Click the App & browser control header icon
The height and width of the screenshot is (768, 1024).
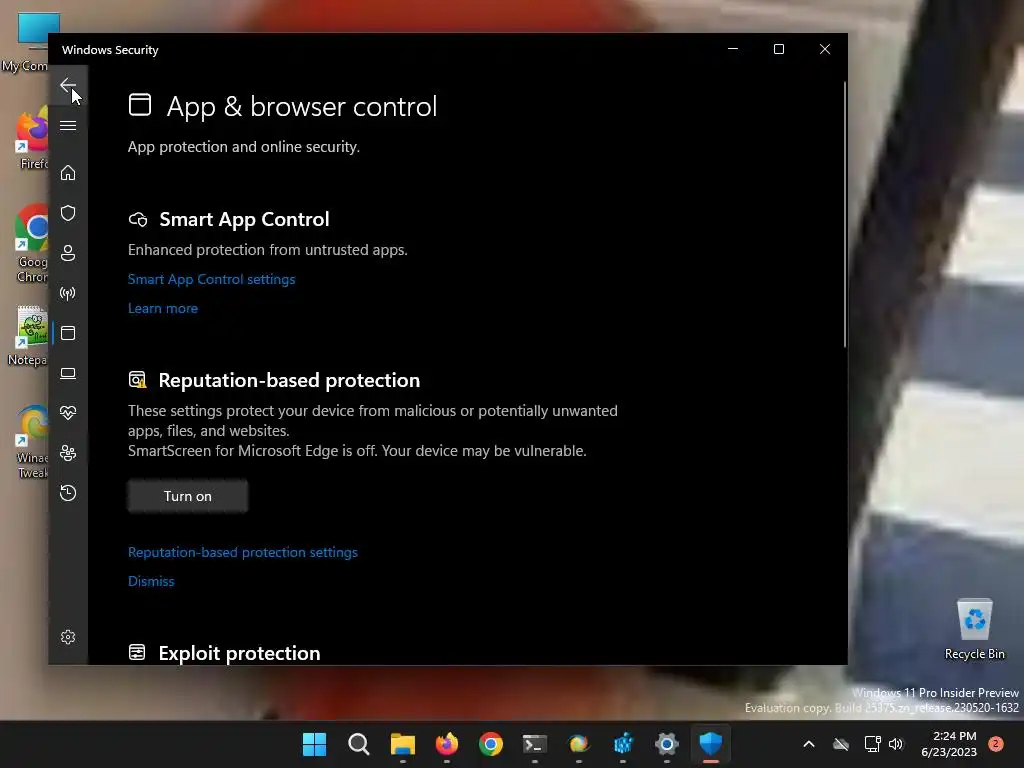[140, 104]
